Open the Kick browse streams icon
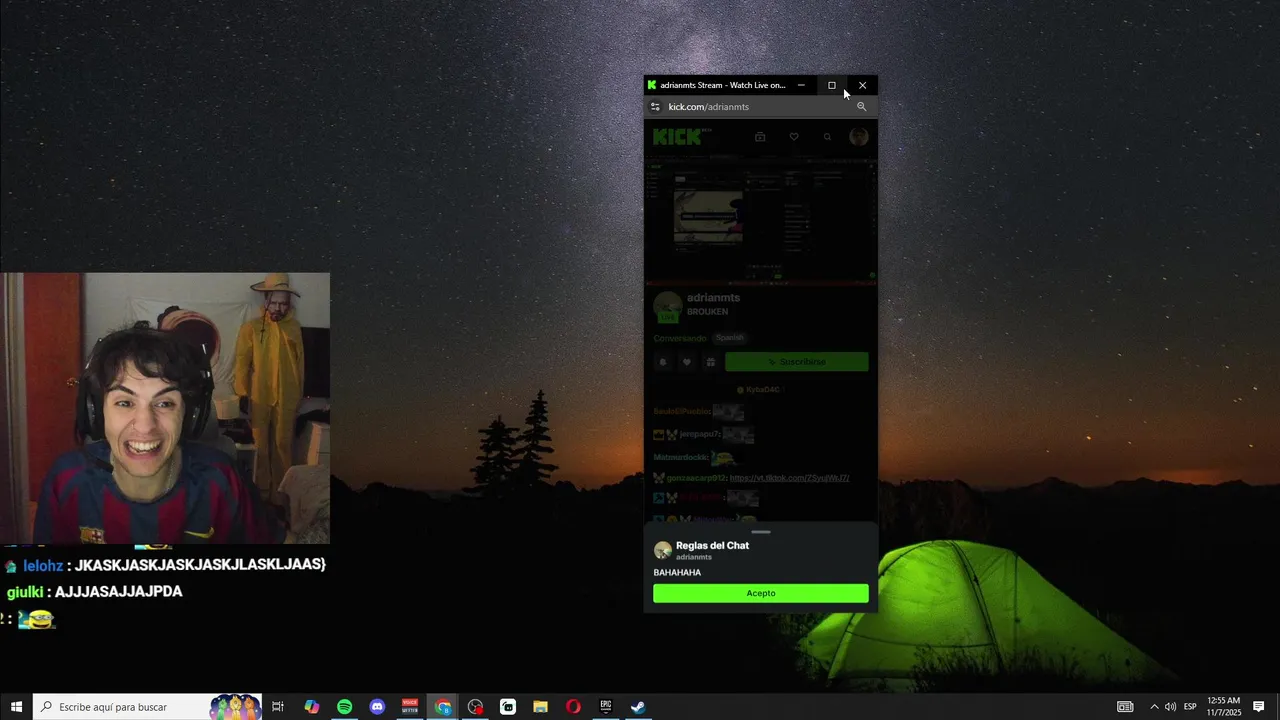 [x=760, y=137]
